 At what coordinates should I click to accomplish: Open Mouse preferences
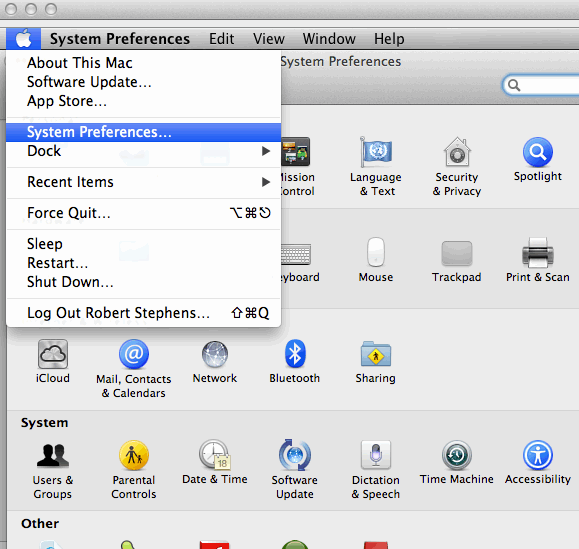(x=376, y=260)
